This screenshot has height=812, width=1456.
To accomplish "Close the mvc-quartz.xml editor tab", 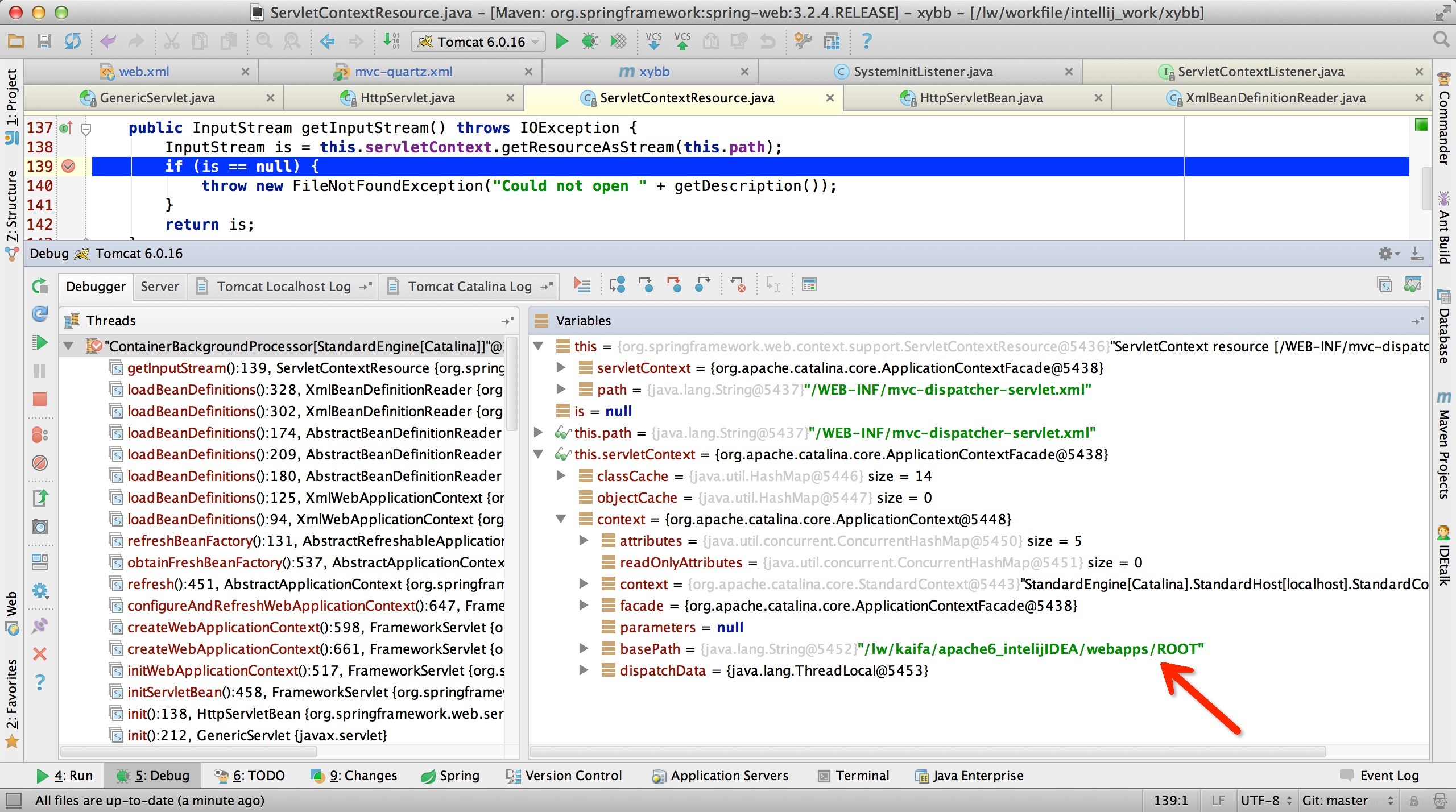I will tap(528, 72).
